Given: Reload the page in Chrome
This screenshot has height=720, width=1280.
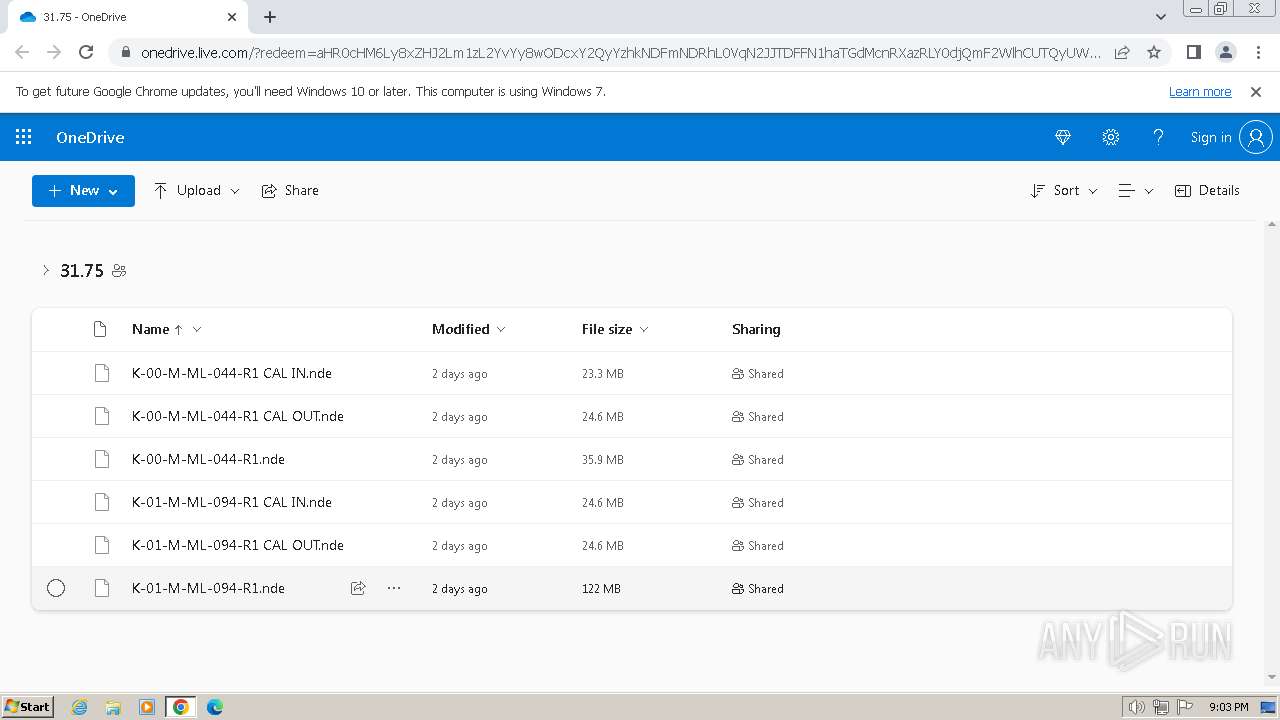Looking at the screenshot, I should click(x=86, y=52).
